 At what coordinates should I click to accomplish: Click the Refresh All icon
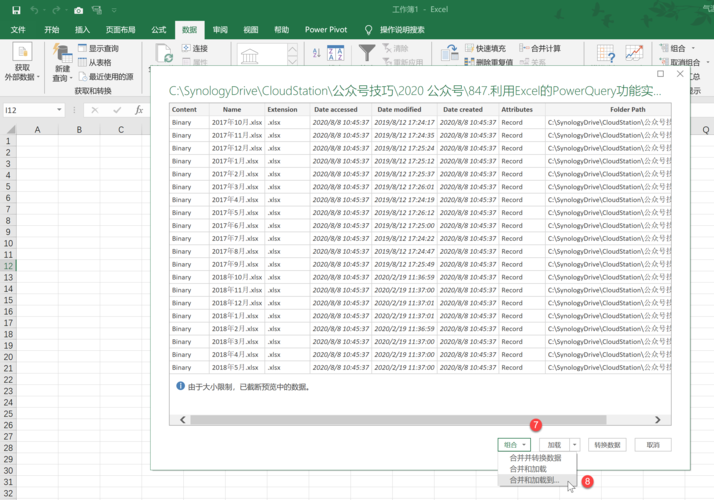163,53
